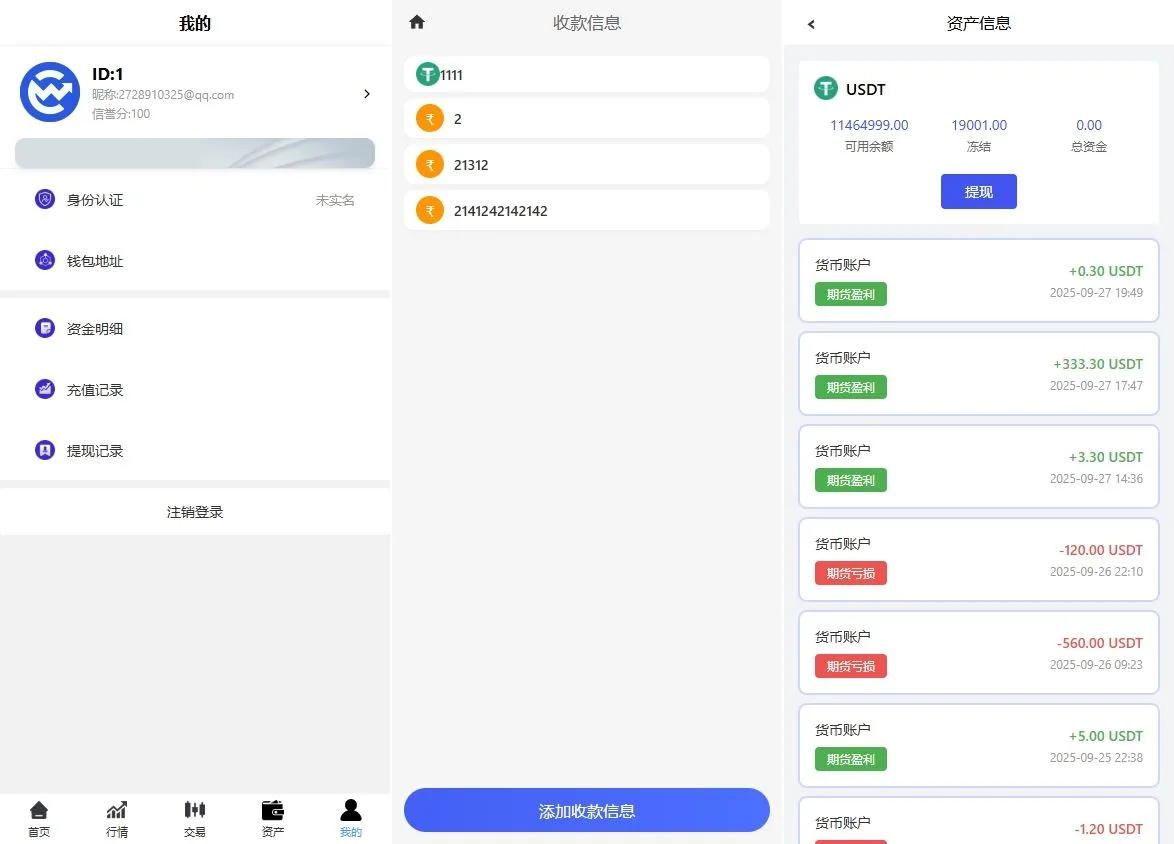
Task: Select the 21312 rupee payment entry
Action: point(587,164)
